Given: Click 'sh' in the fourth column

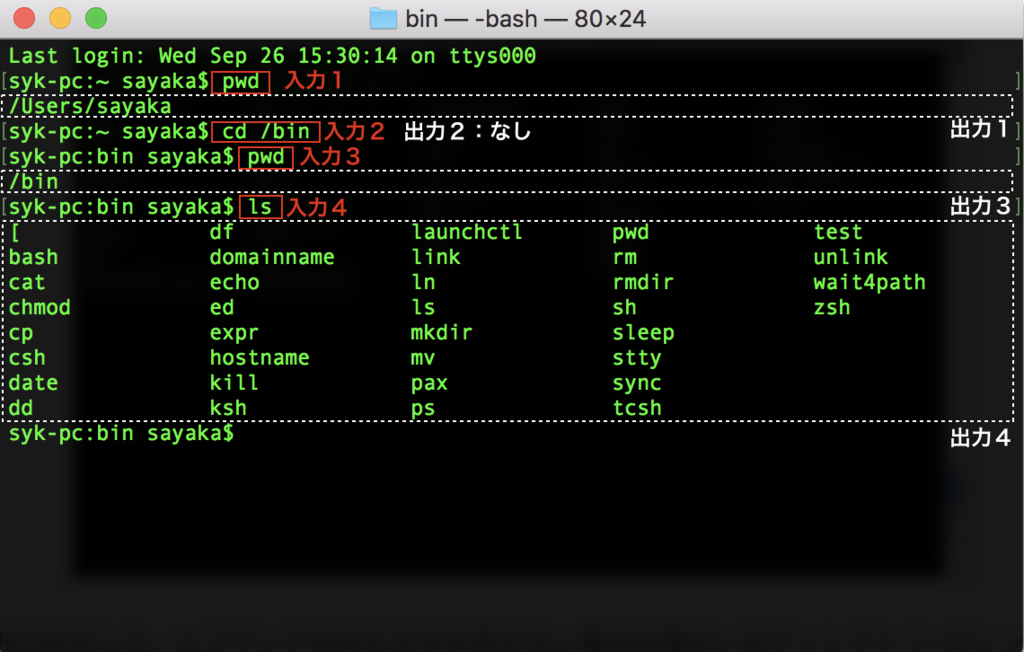Looking at the screenshot, I should (624, 308).
